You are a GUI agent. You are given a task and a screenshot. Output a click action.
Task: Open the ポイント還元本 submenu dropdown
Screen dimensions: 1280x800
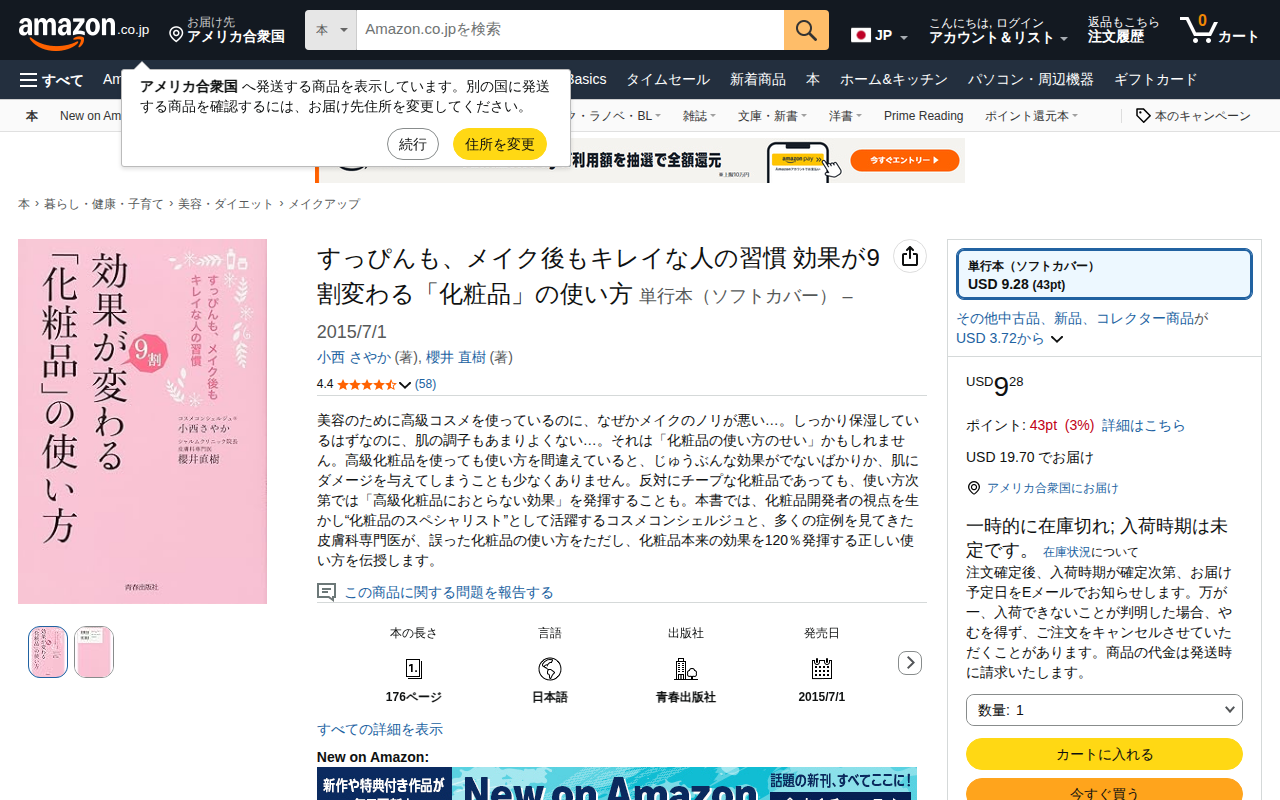[x=1031, y=116]
